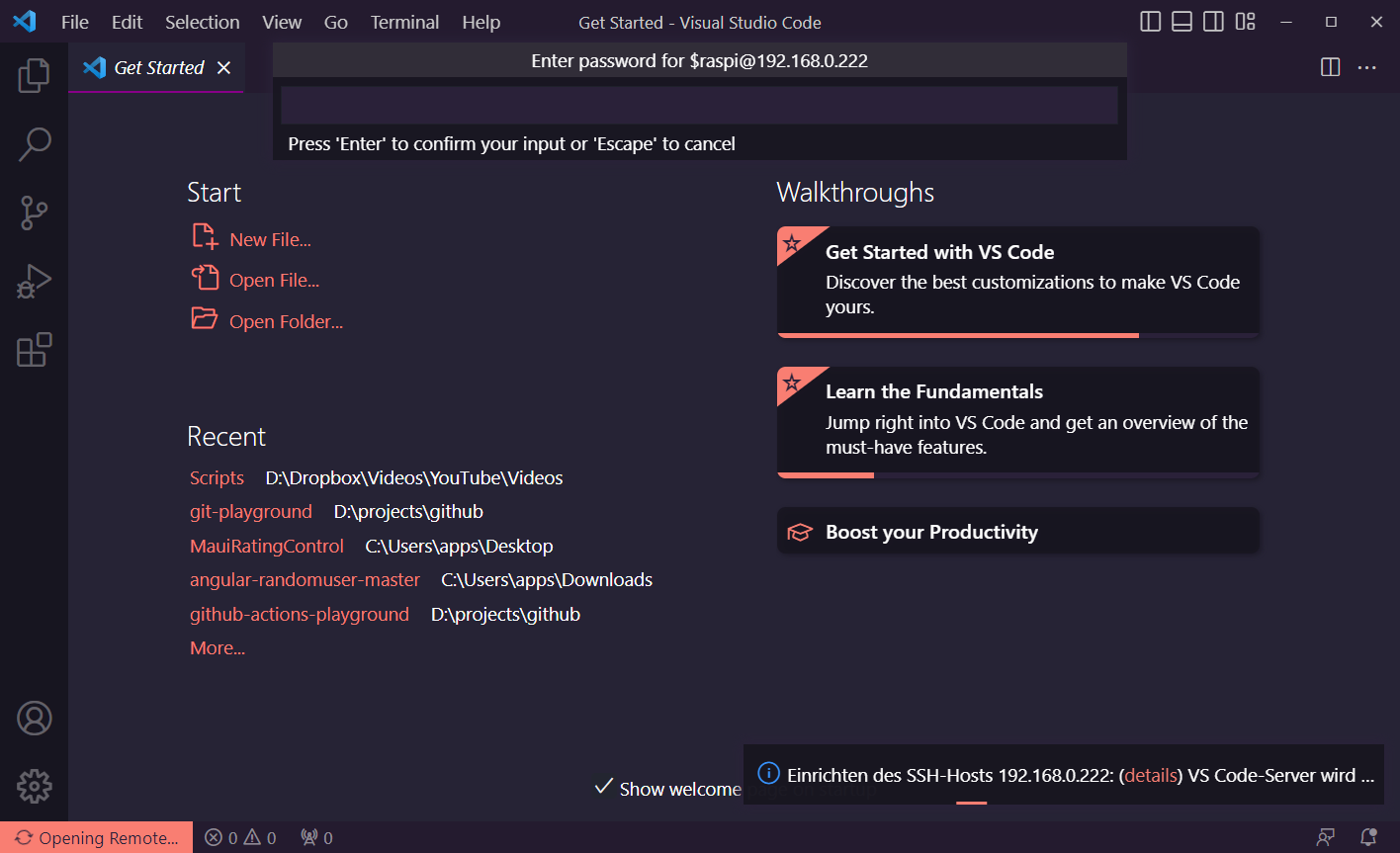The width and height of the screenshot is (1400, 853).
Task: Open the notifications bell in status bar
Action: [1368, 837]
